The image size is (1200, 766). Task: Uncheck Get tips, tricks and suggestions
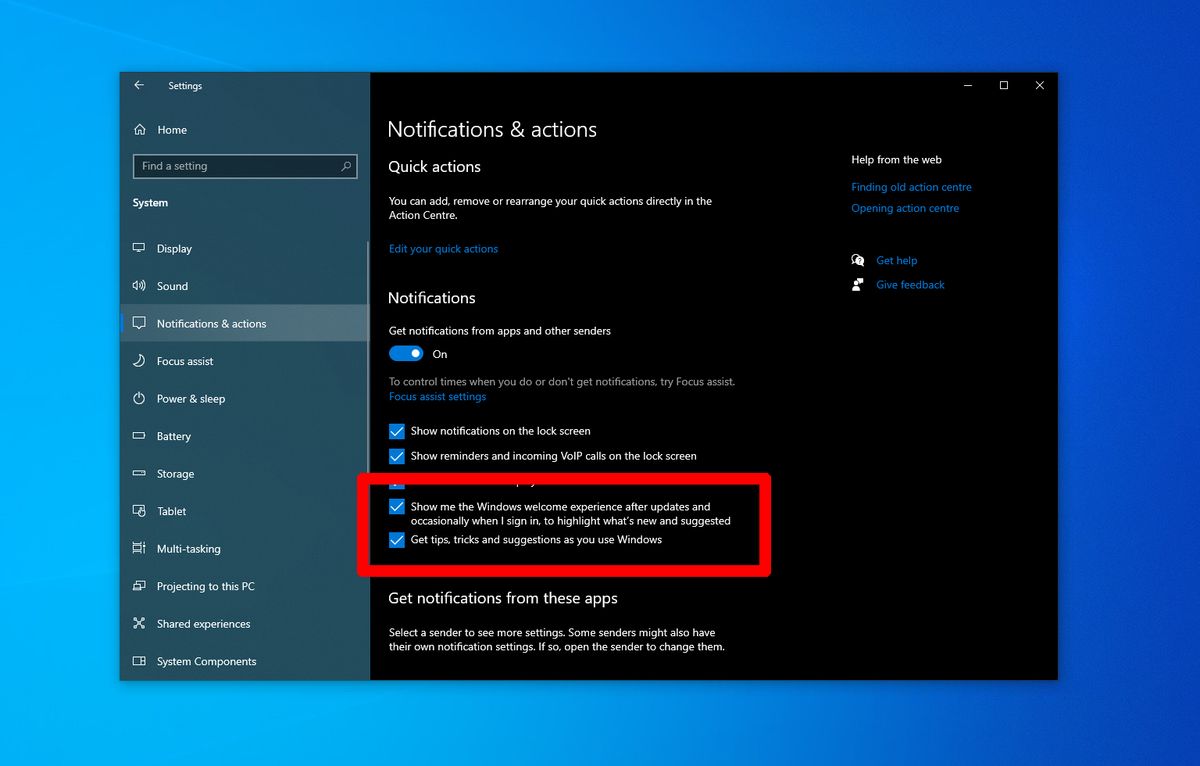397,540
